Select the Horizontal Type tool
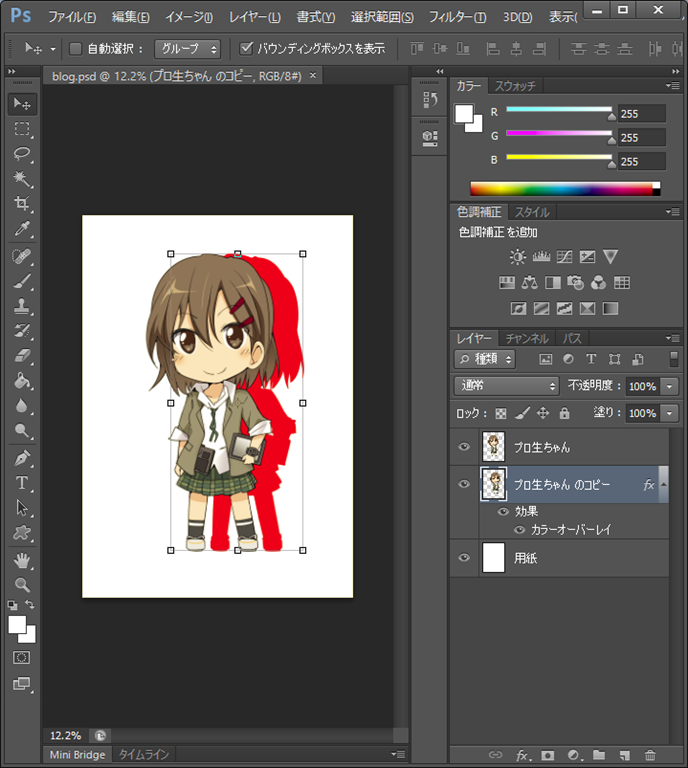688x768 pixels. 22,483
